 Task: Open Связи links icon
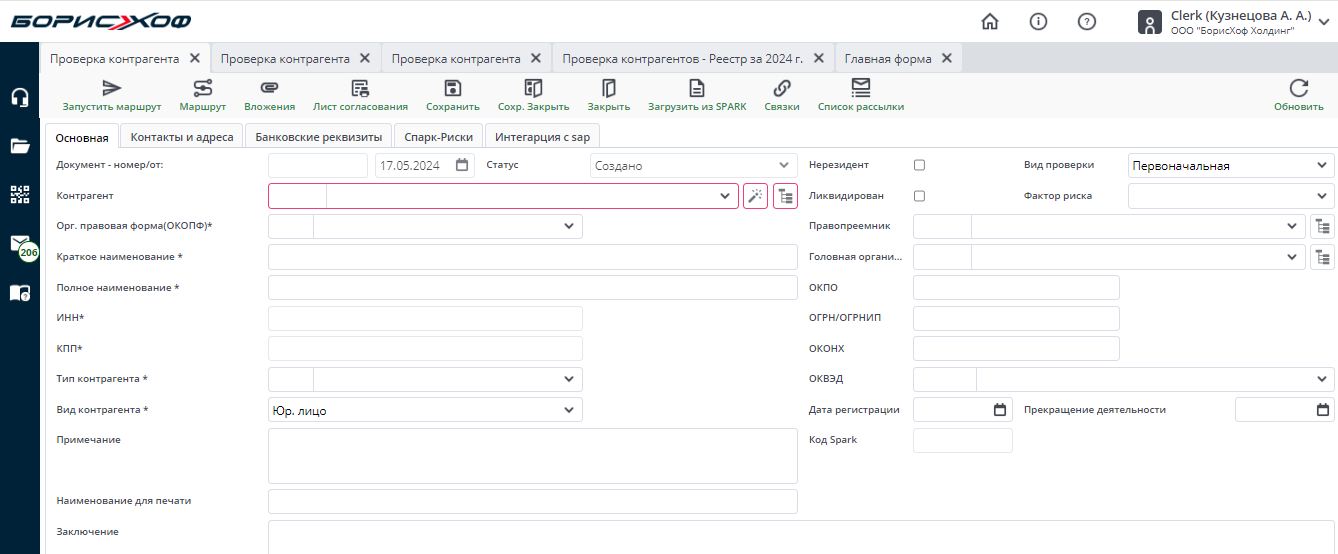tap(781, 89)
